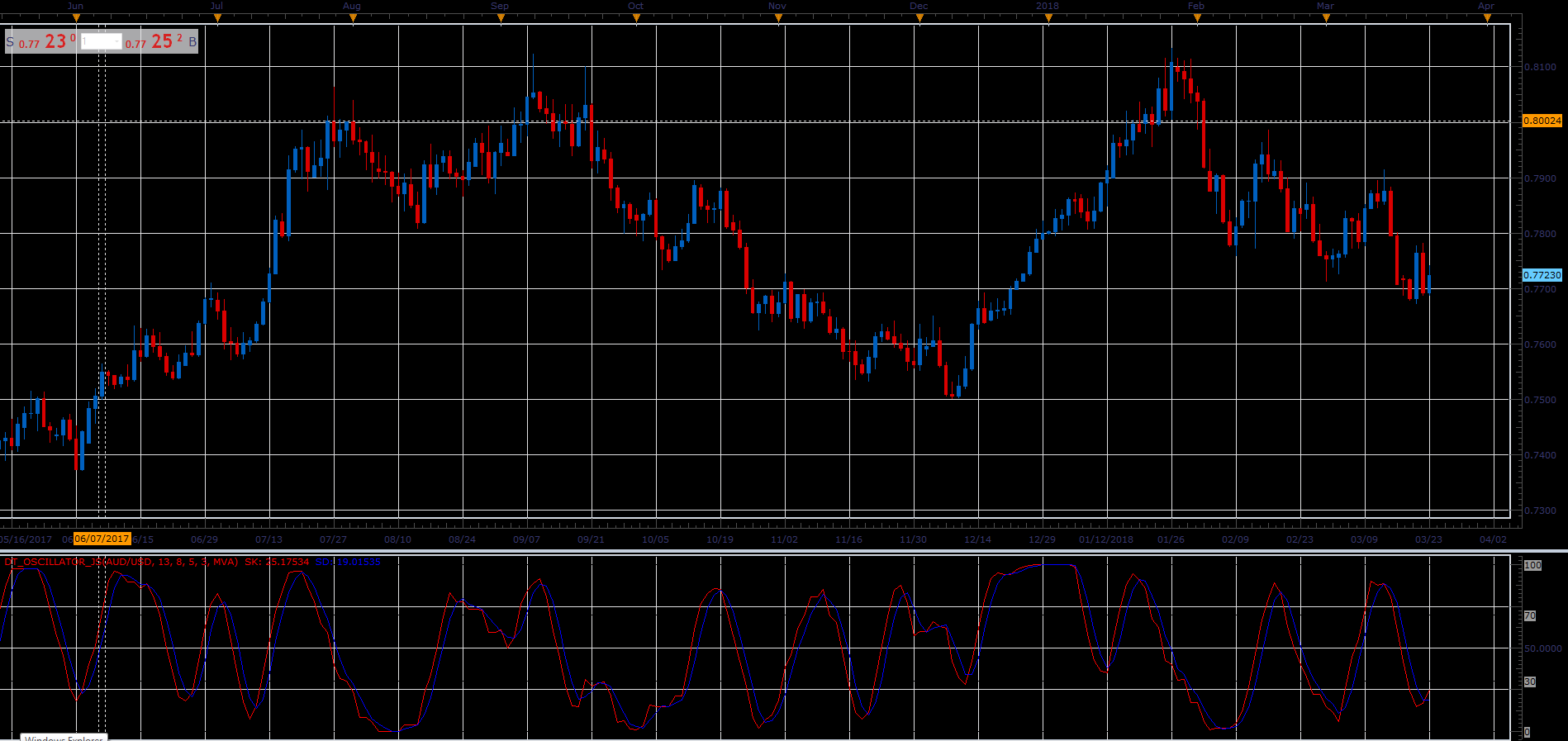
Task: Click the orange Apr month marker
Action: (1487, 18)
